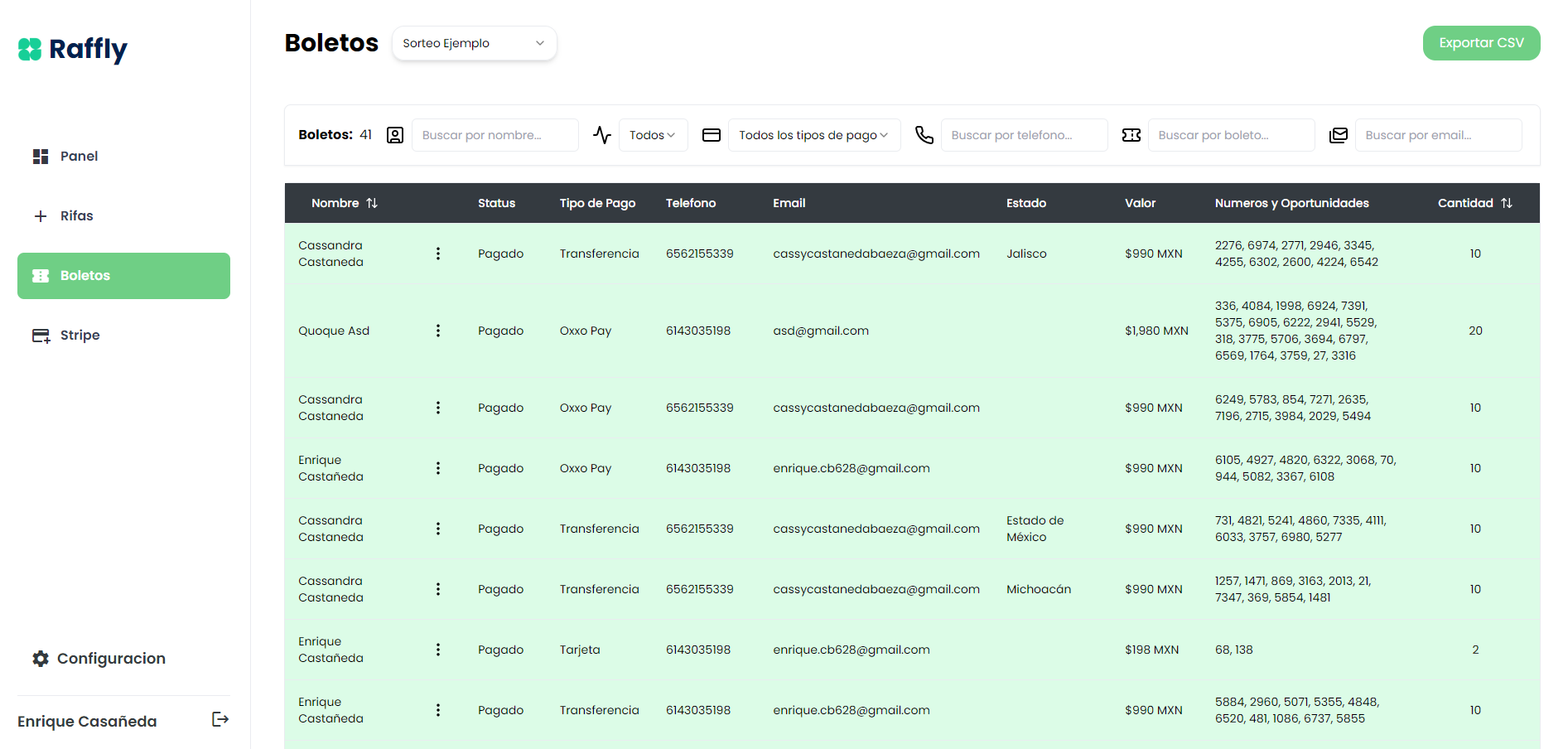Viewport: 1568px width, 749px height.
Task: Open Configuracion settings
Action: [x=110, y=659]
